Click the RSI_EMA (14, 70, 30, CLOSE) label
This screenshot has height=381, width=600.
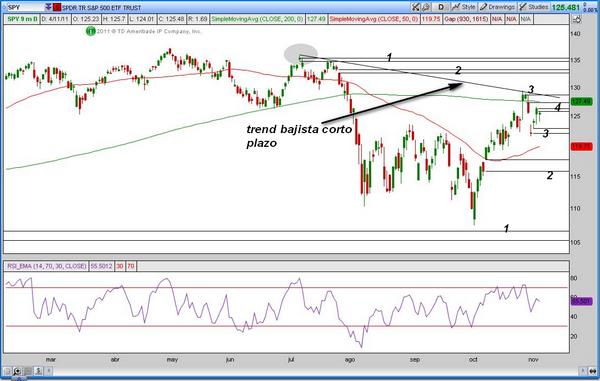[x=47, y=266]
